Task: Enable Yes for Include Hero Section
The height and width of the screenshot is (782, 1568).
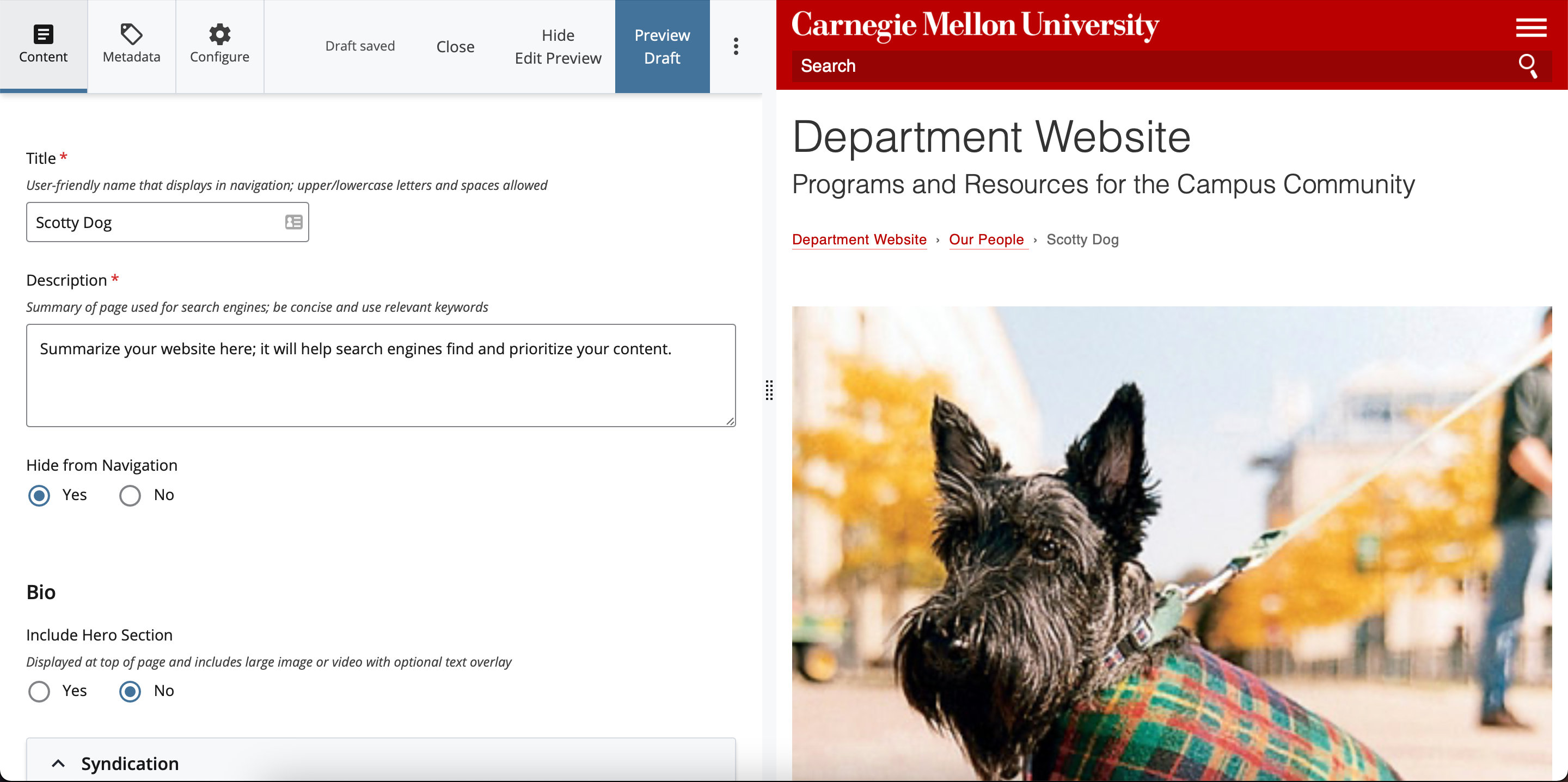Action: tap(38, 691)
